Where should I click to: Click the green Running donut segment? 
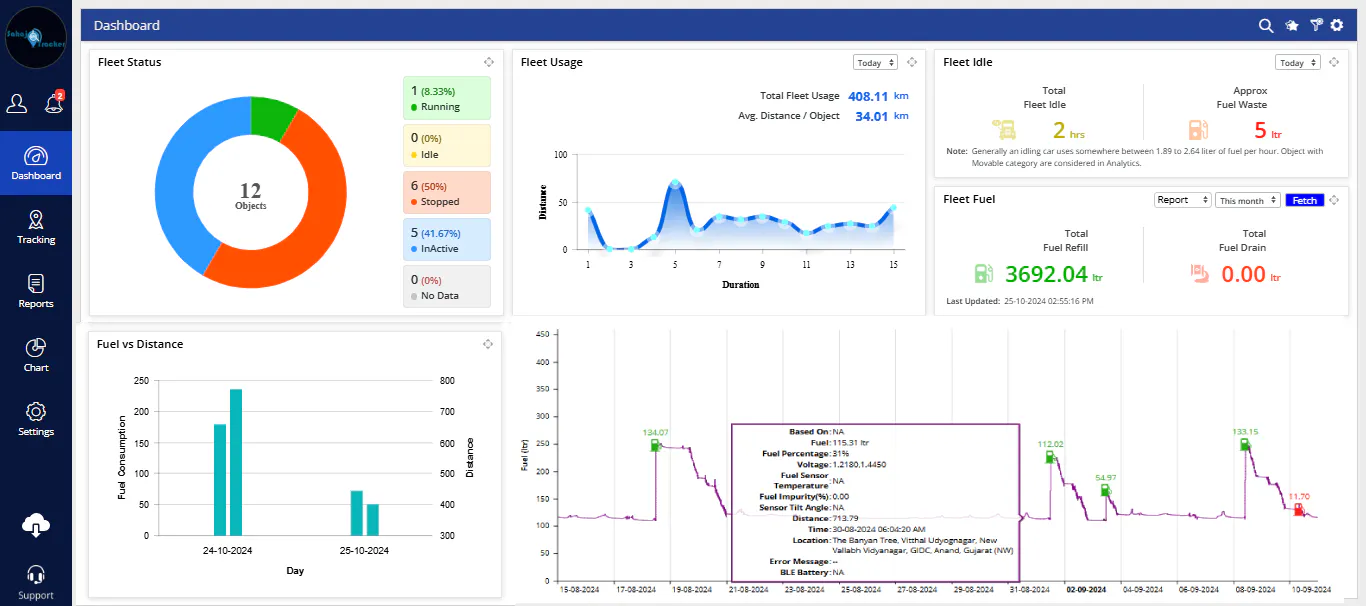(272, 117)
